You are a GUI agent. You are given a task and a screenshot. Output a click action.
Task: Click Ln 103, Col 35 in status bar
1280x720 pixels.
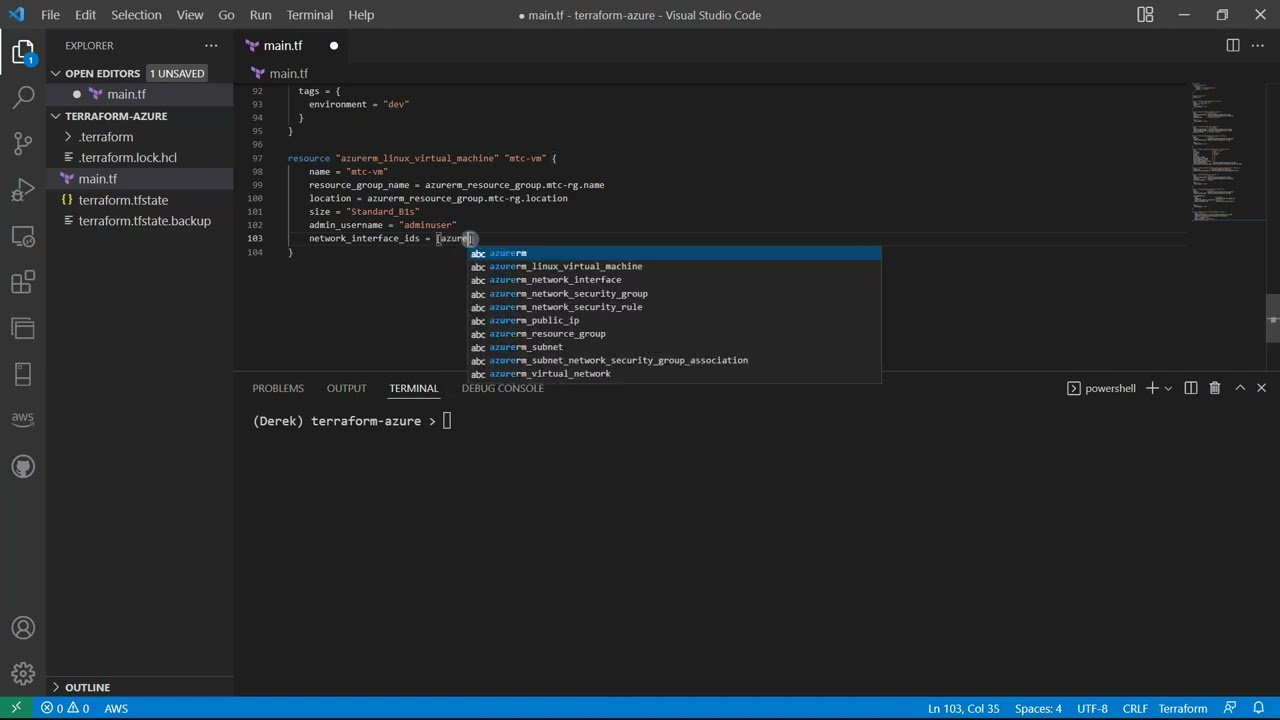click(963, 708)
